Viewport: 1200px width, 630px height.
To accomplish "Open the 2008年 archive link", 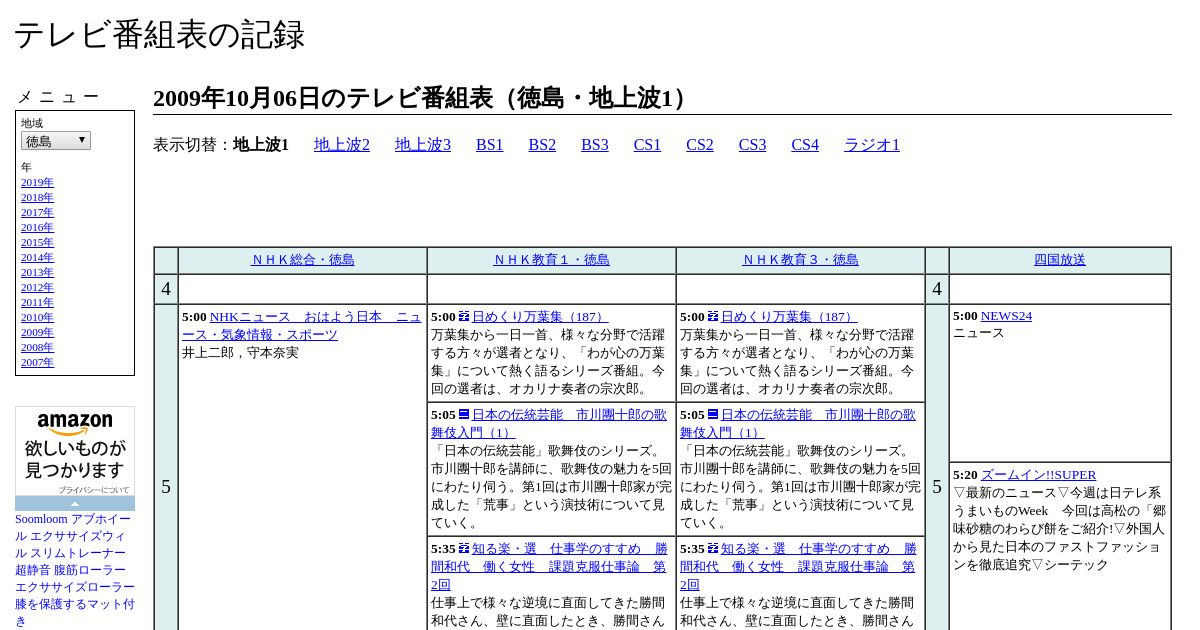I will click(37, 347).
